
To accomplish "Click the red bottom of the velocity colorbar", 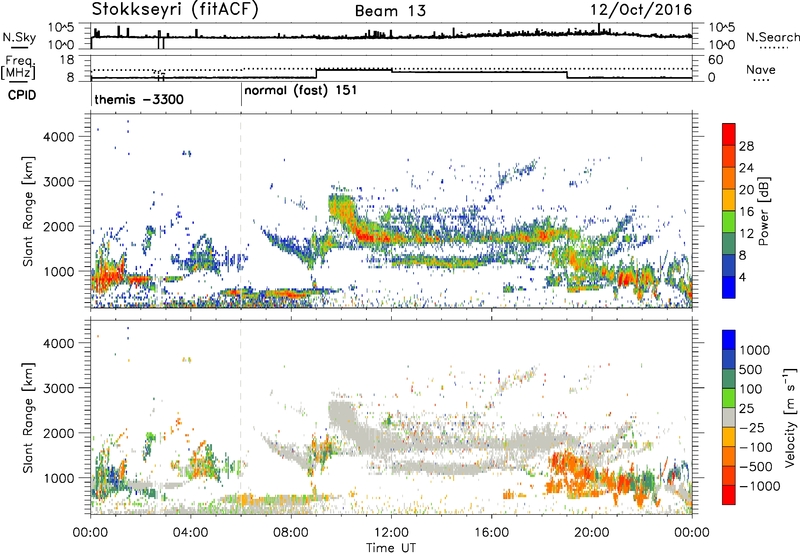I will (729, 496).
